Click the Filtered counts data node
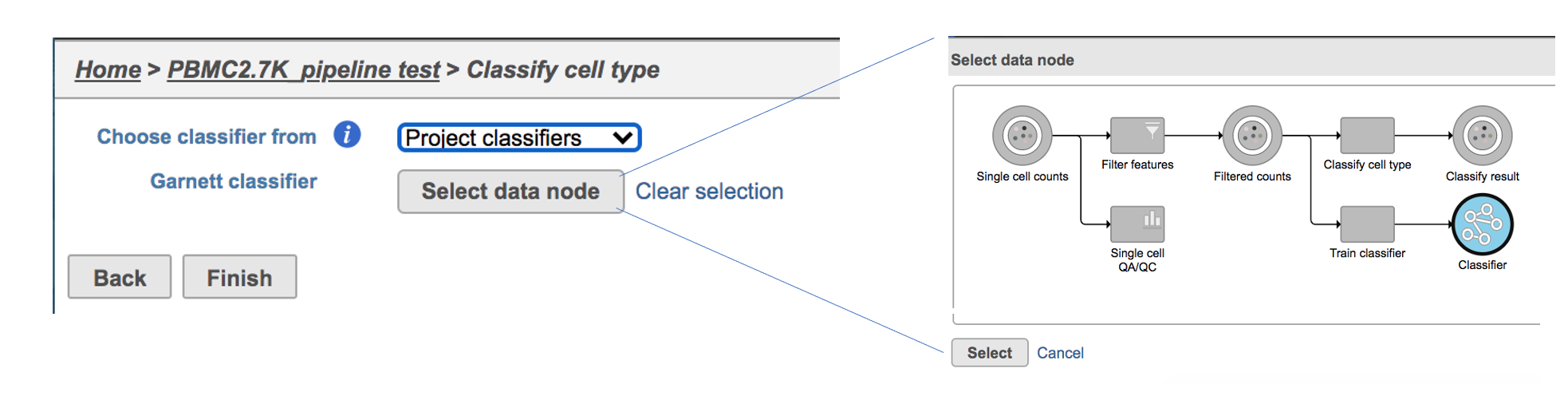Screen dimensions: 1568x396 [x=1251, y=136]
